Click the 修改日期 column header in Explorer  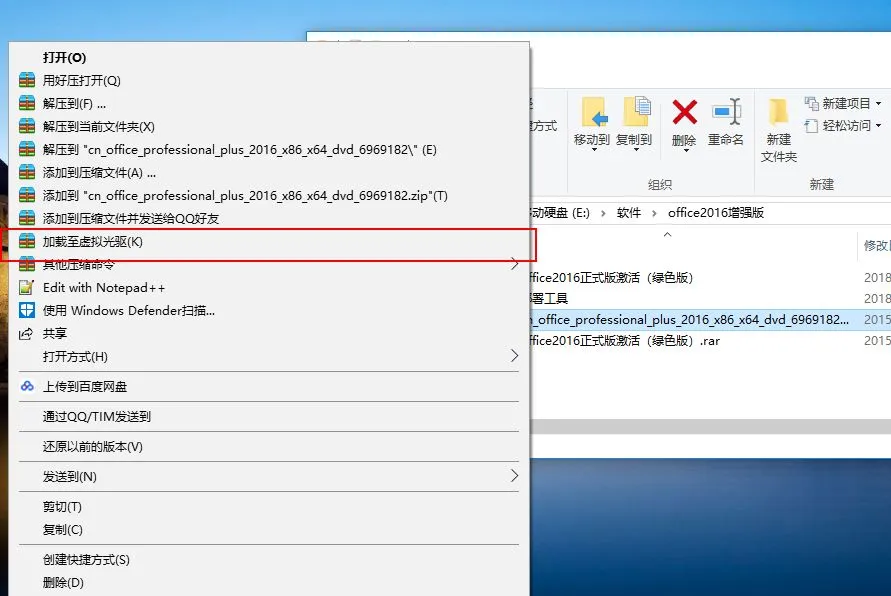(876, 245)
